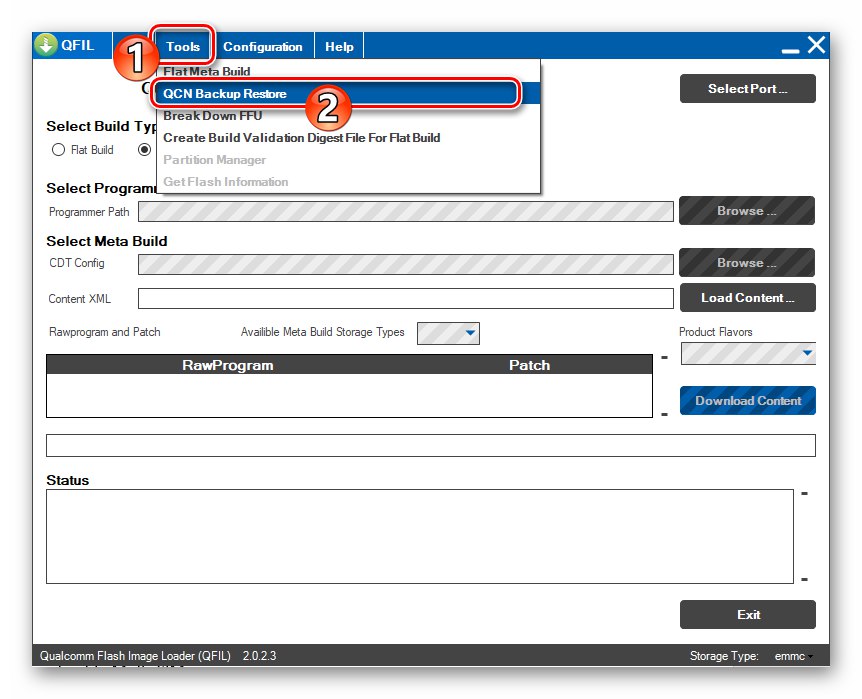Screen dimensions: 862x699
Task: Click the disabled Partition Manager entry
Action: (349, 159)
